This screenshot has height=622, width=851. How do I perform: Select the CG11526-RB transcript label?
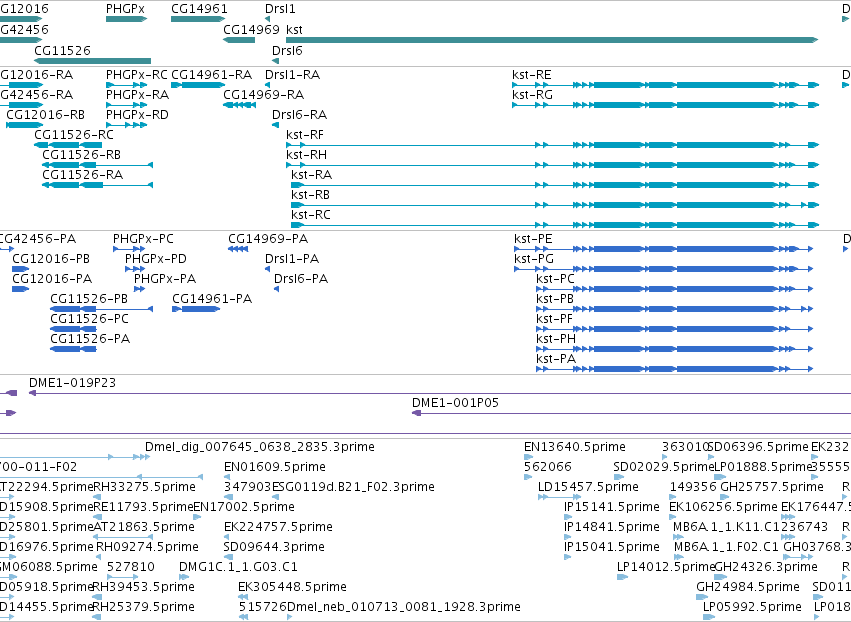coord(81,155)
